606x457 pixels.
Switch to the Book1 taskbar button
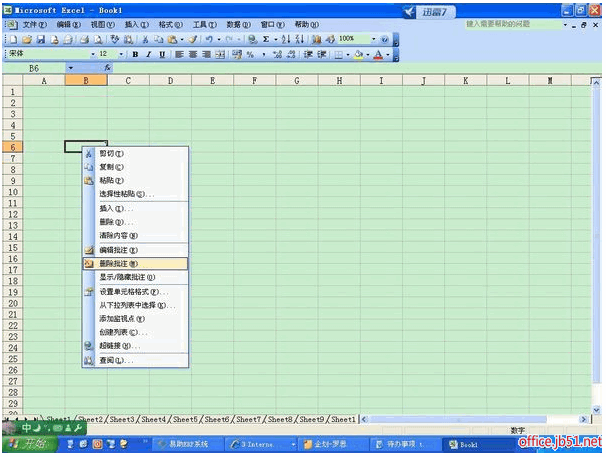pos(478,445)
